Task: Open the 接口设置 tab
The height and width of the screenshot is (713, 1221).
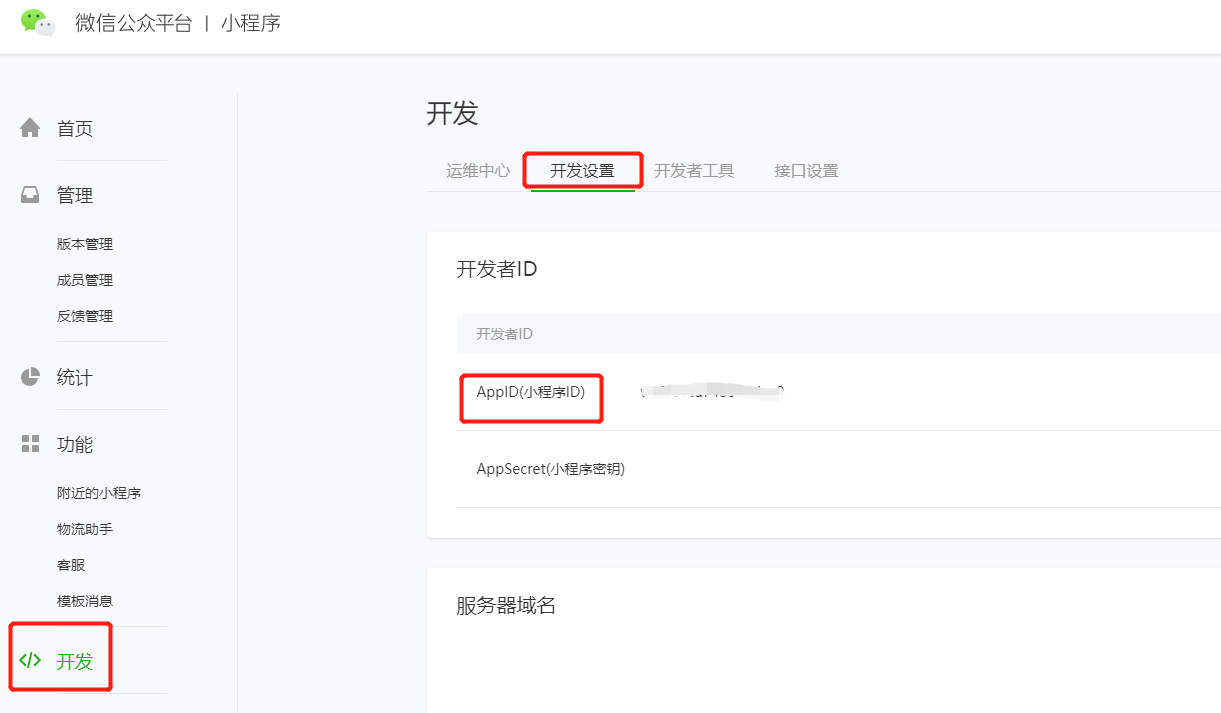Action: coord(805,170)
